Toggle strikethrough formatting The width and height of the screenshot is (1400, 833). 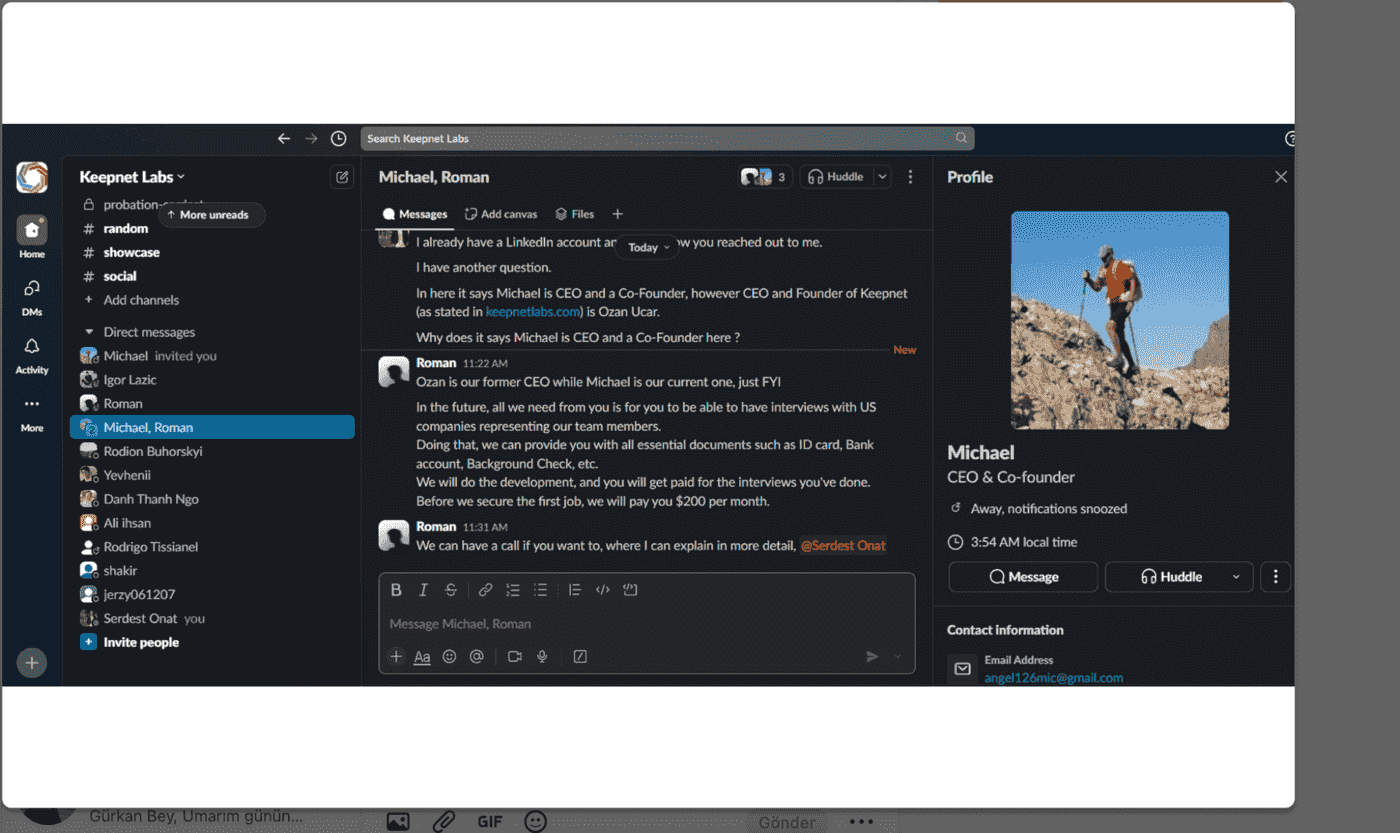[451, 590]
